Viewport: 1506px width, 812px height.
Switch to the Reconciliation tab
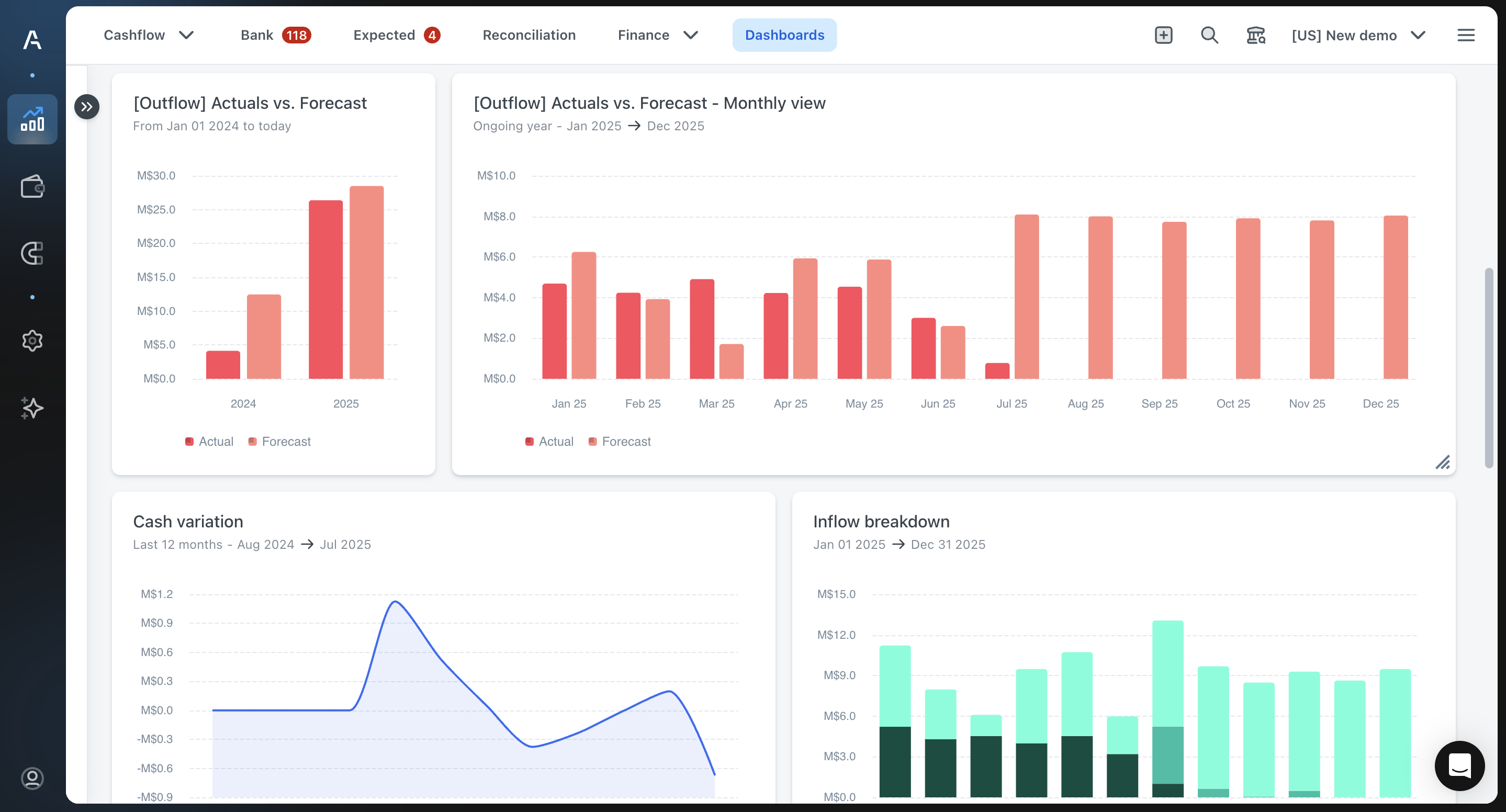pos(529,35)
